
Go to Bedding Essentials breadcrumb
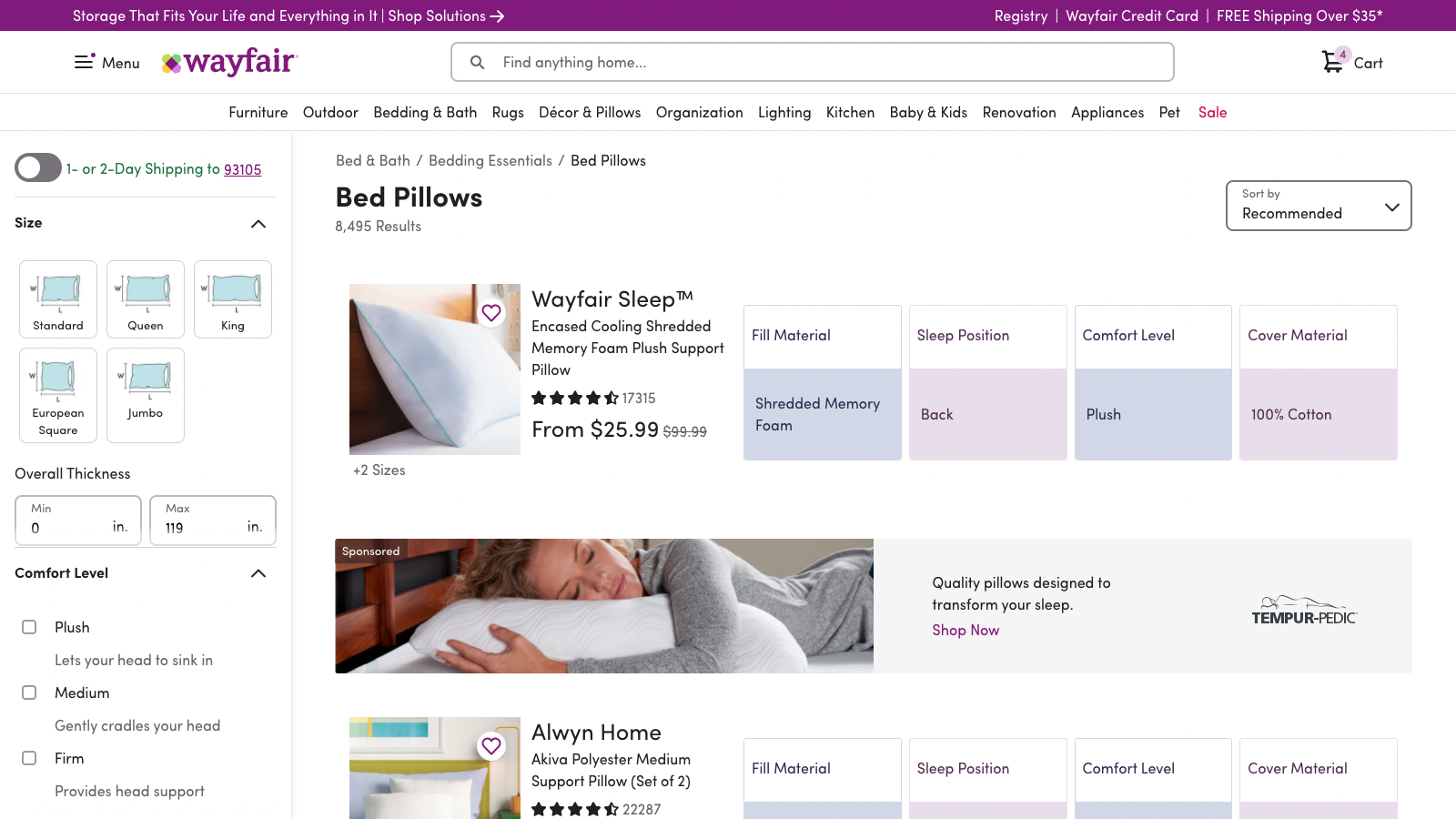click(490, 160)
